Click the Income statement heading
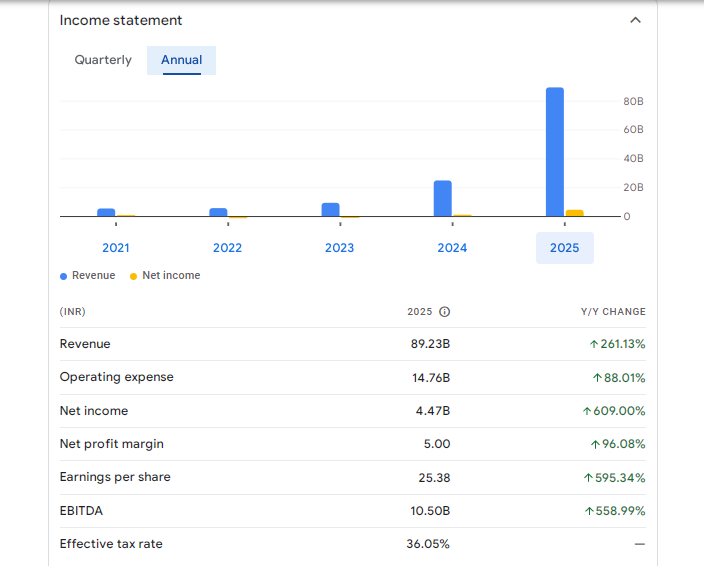Image resolution: width=704 pixels, height=566 pixels. (121, 20)
